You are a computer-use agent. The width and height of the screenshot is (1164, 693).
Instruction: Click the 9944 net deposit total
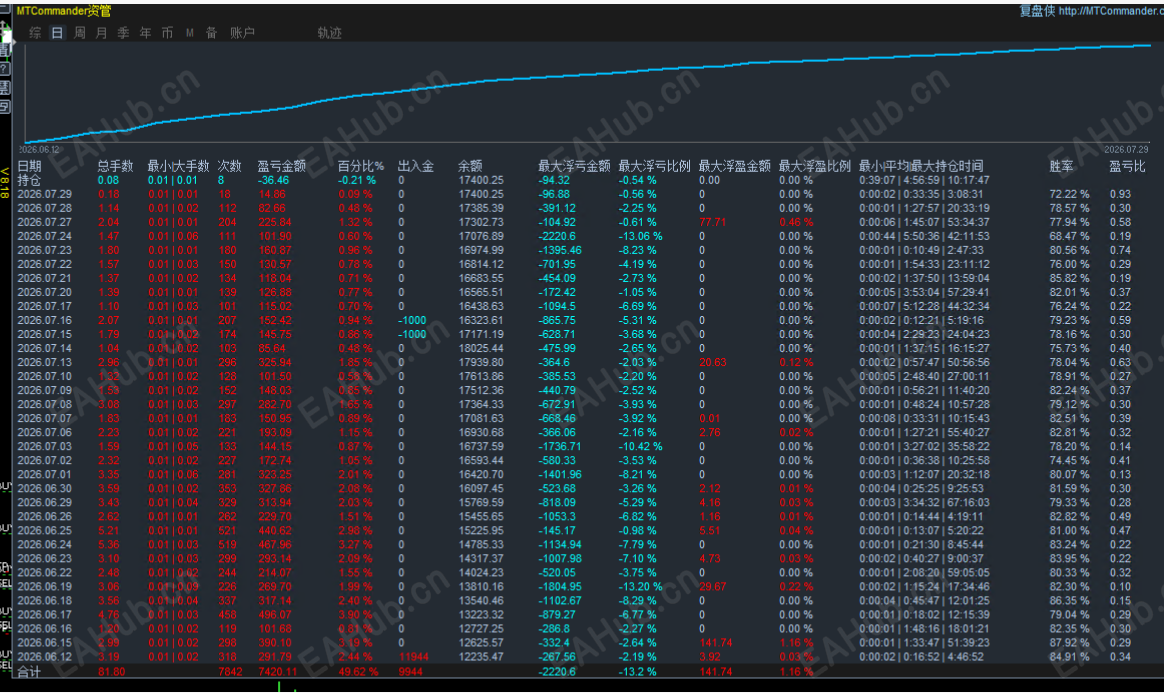[411, 671]
